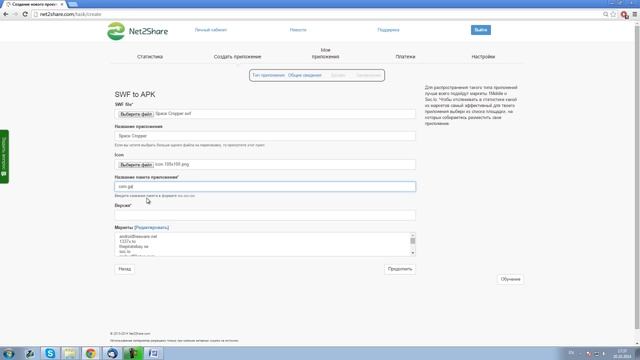Open the Личный кабинет link
The width and height of the screenshot is (640, 360).
point(211,30)
